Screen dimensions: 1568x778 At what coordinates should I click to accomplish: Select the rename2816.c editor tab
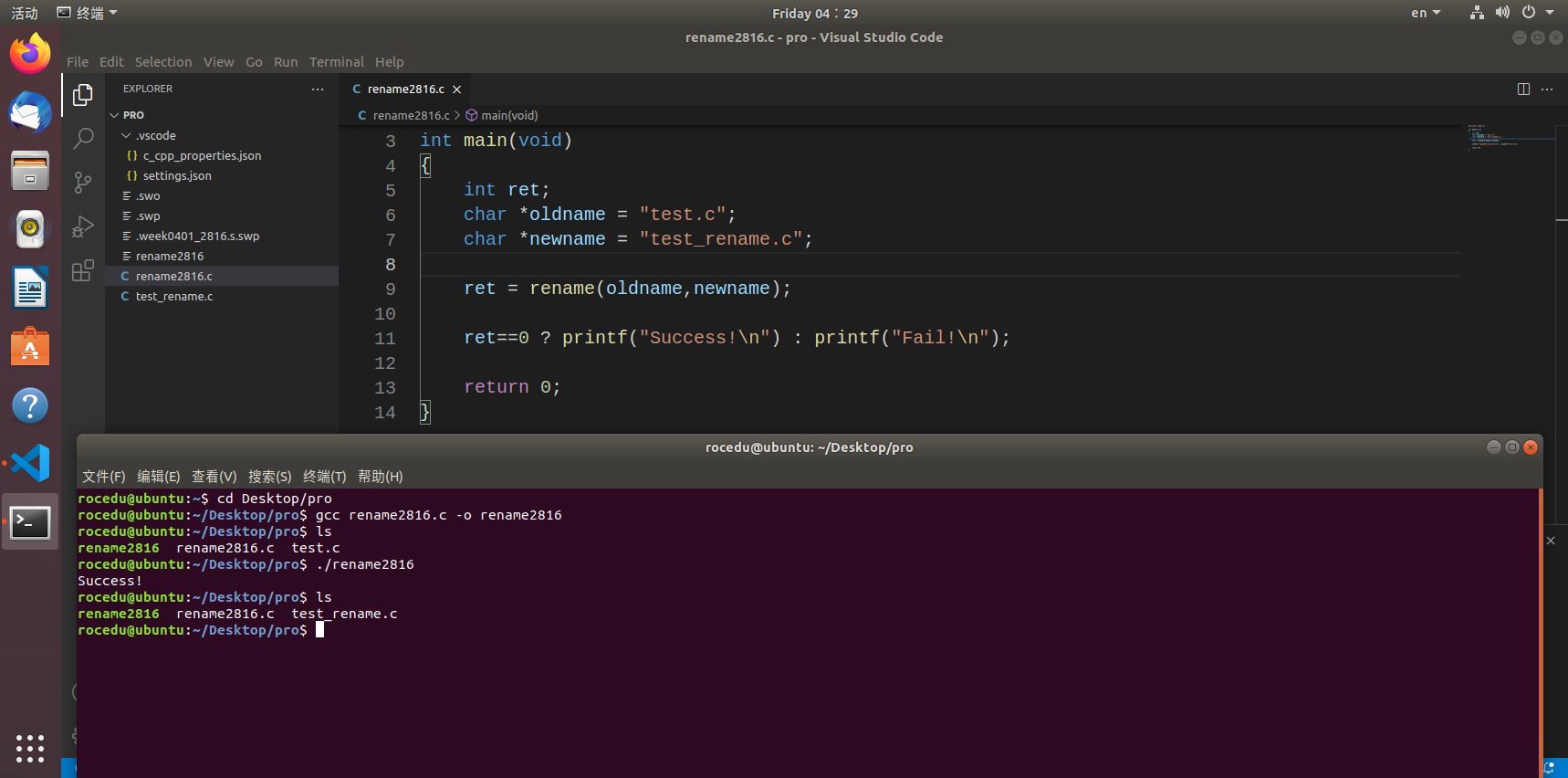click(x=405, y=89)
